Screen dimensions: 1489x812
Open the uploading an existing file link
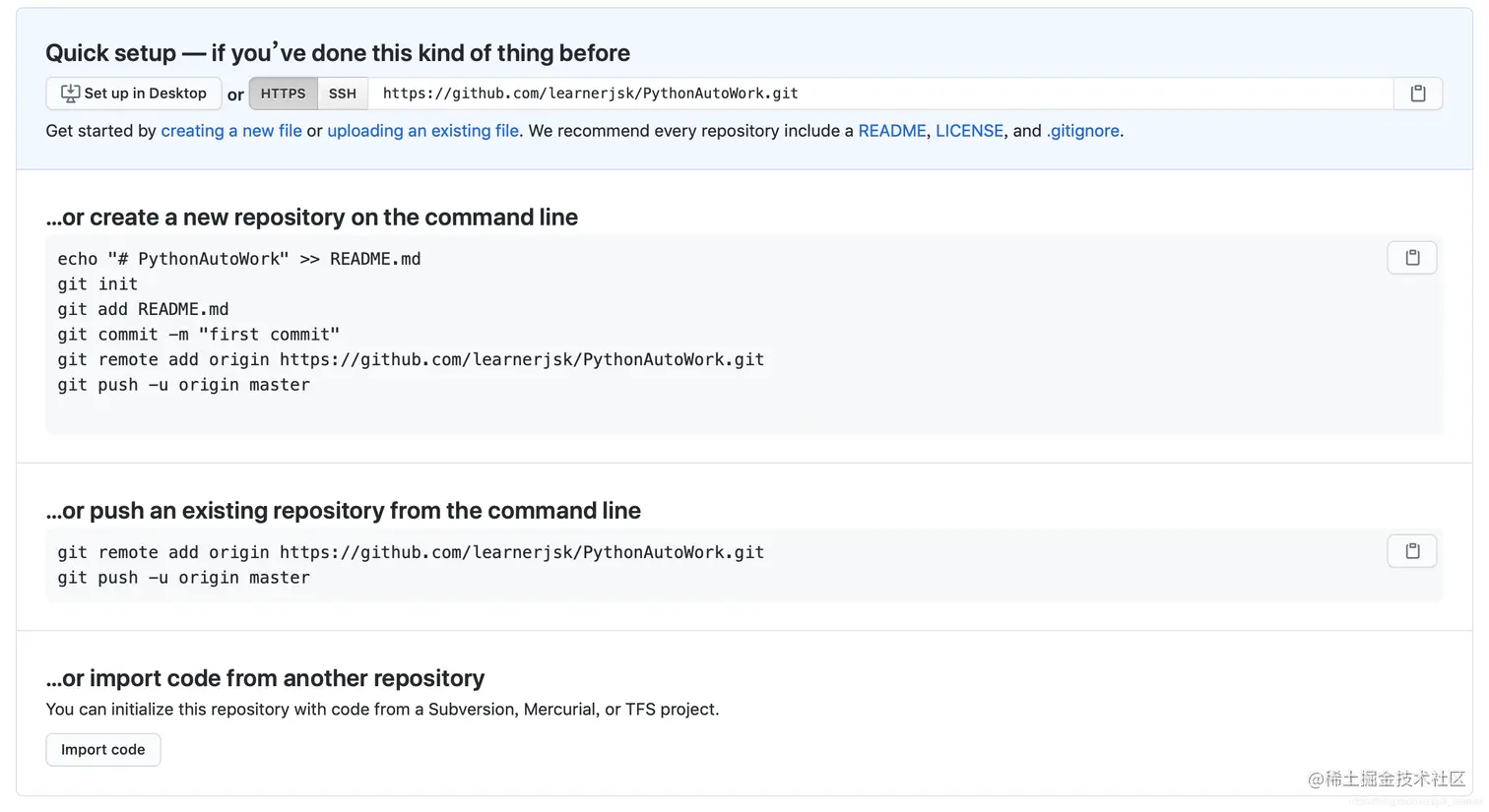[423, 131]
